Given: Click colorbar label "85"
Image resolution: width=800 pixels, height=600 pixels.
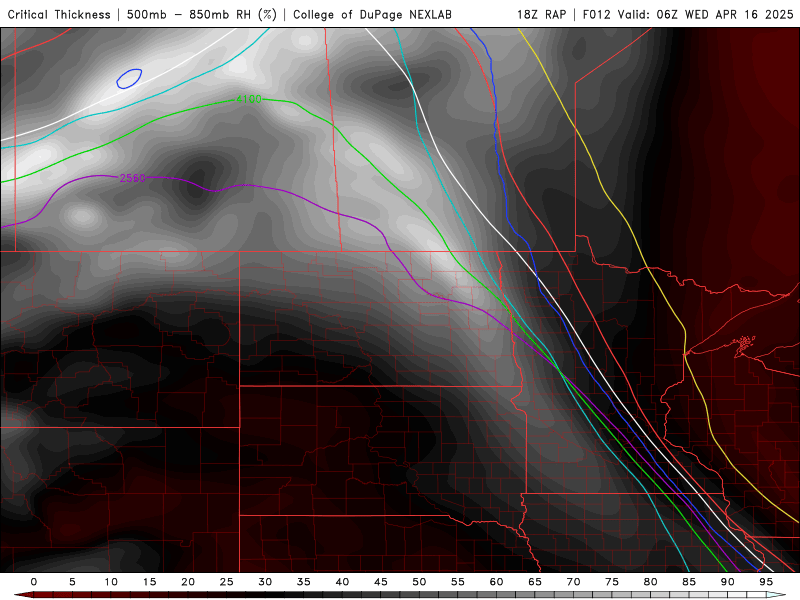Looking at the screenshot, I should (689, 582).
